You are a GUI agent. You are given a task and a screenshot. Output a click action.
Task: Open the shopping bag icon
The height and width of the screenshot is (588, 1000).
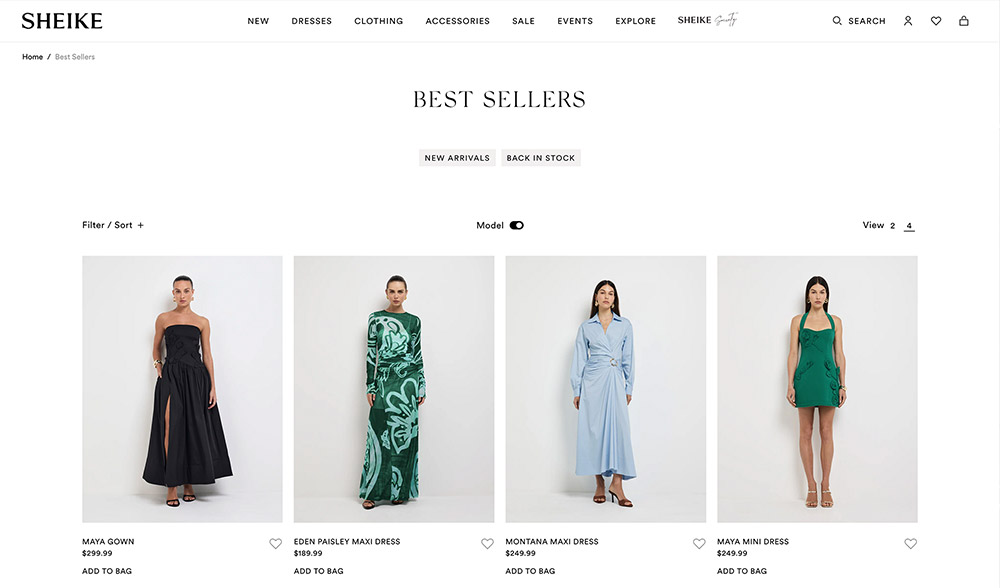(x=964, y=21)
